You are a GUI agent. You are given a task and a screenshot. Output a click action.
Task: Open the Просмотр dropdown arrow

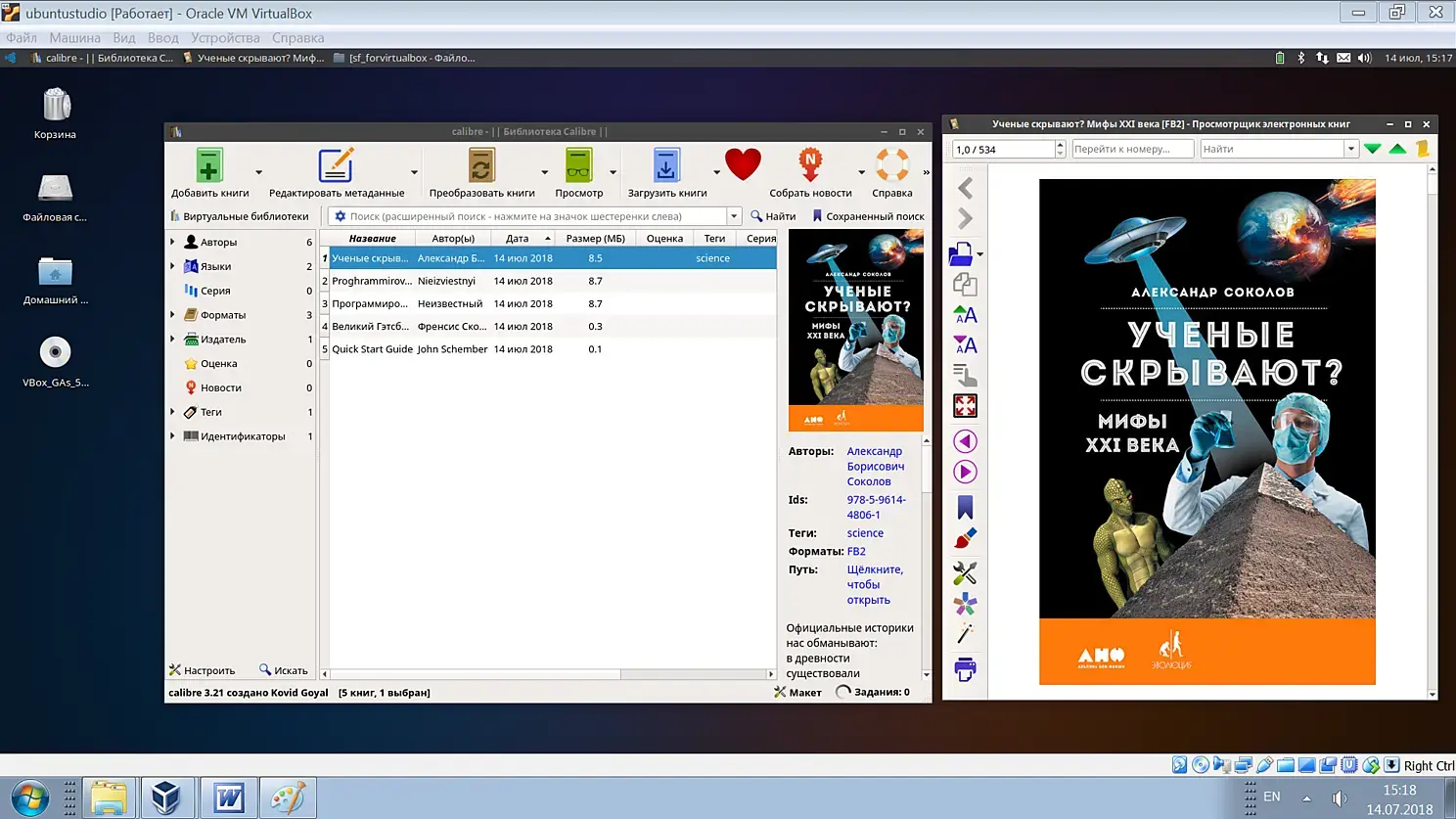point(613,172)
